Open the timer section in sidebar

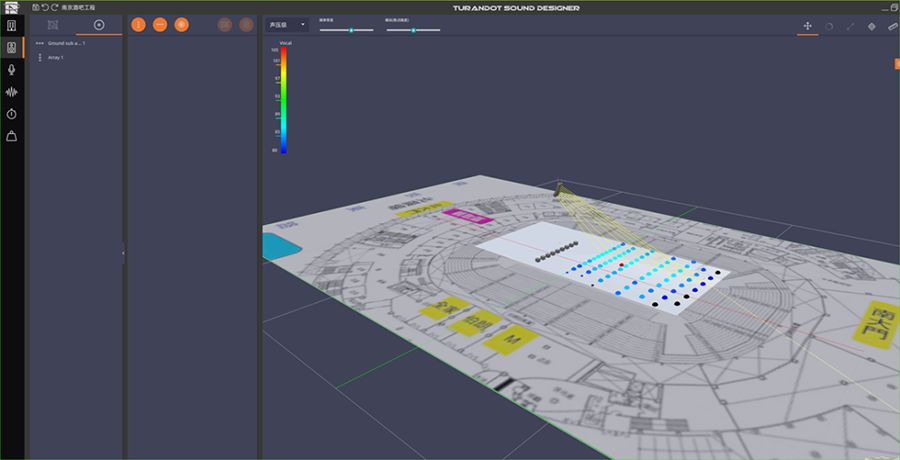pyautogui.click(x=12, y=113)
